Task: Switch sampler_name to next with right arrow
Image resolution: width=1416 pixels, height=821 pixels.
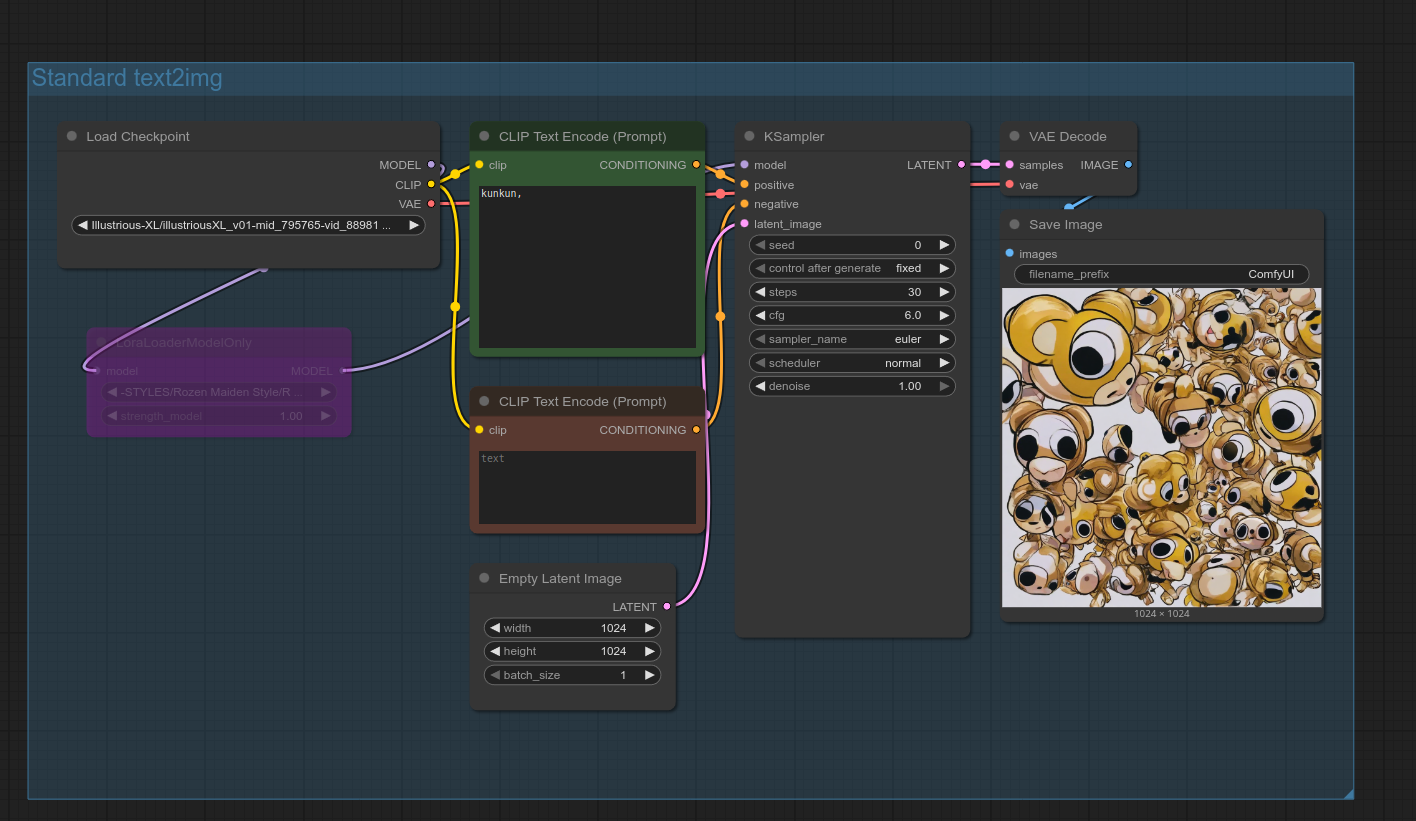Action: 944,339
